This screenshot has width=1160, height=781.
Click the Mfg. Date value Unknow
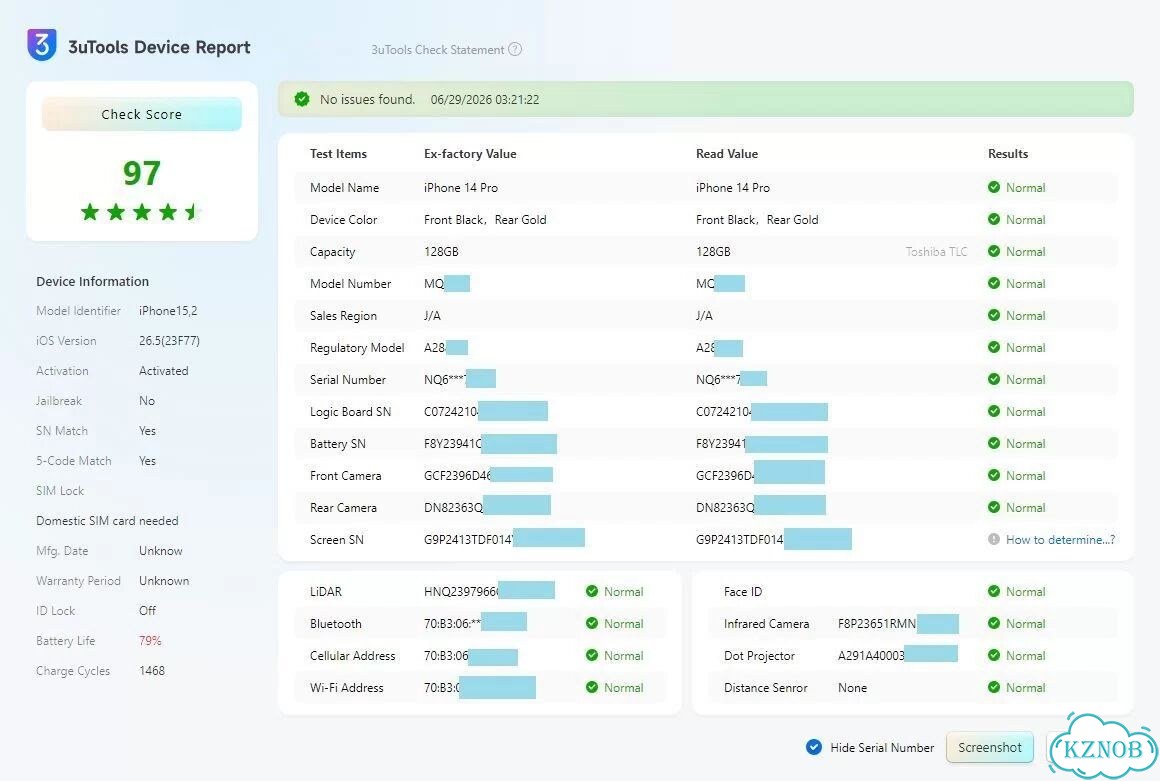point(161,551)
